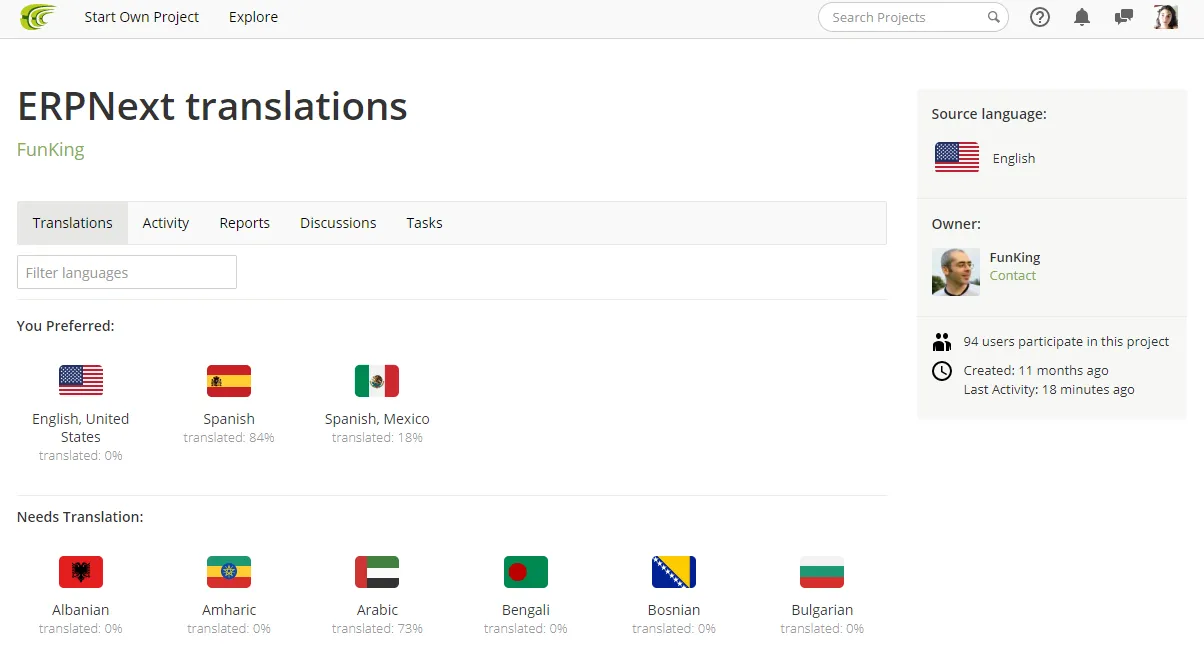Open FunKing owner photo thumbnail
1204x663 pixels.
tap(956, 272)
